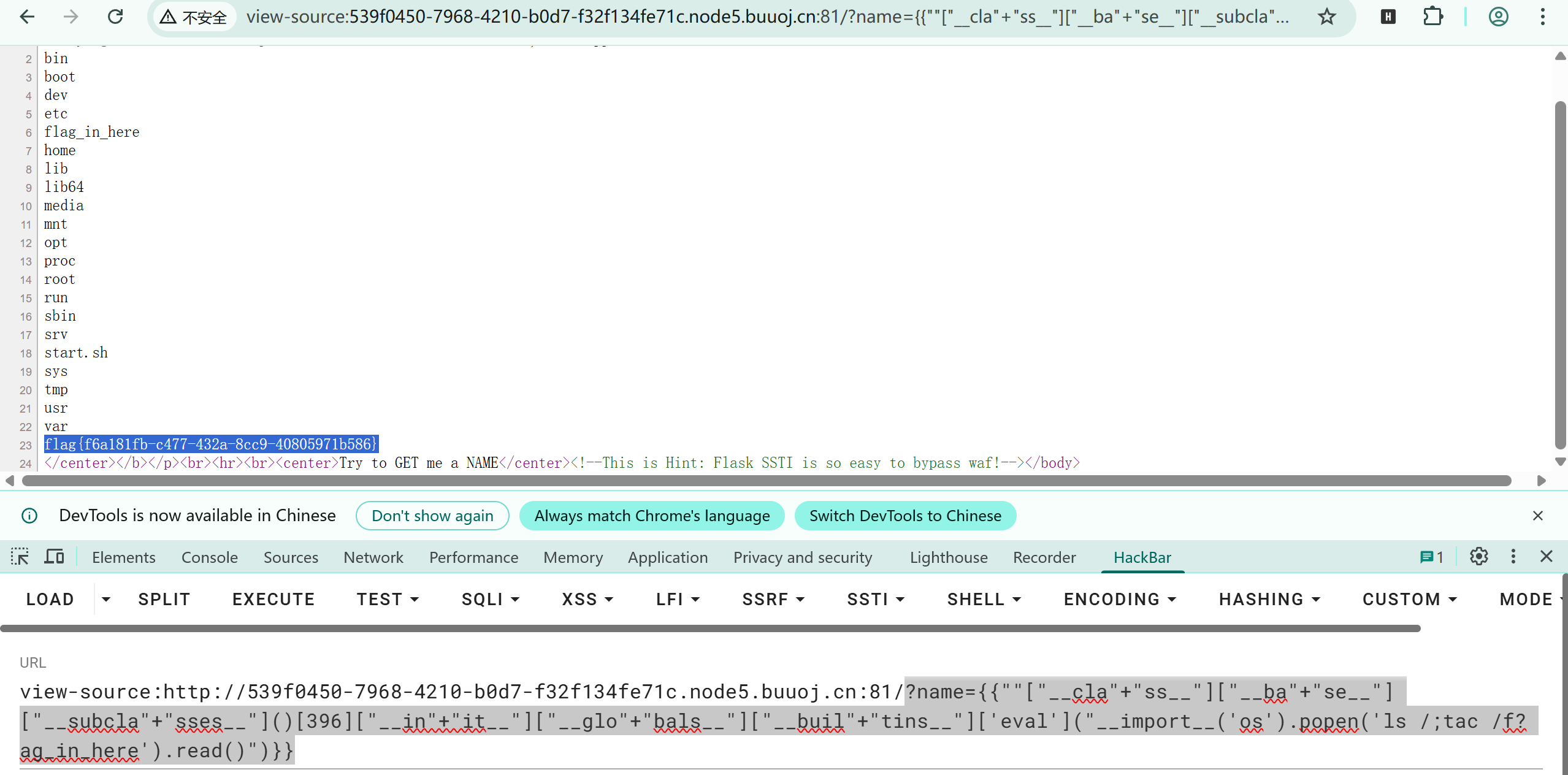Click the HackBar extension icon in toolbar
This screenshot has width=1568, height=775.
pos(1388,17)
